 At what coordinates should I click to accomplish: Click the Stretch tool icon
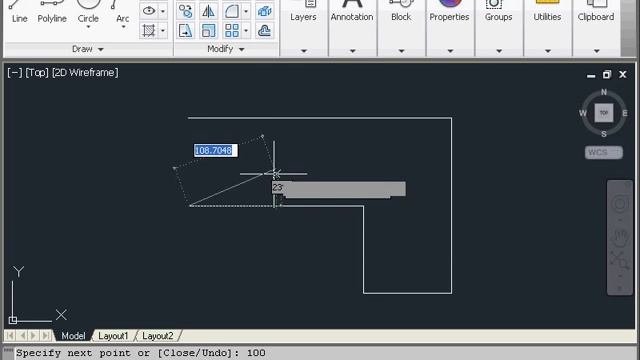point(185,31)
